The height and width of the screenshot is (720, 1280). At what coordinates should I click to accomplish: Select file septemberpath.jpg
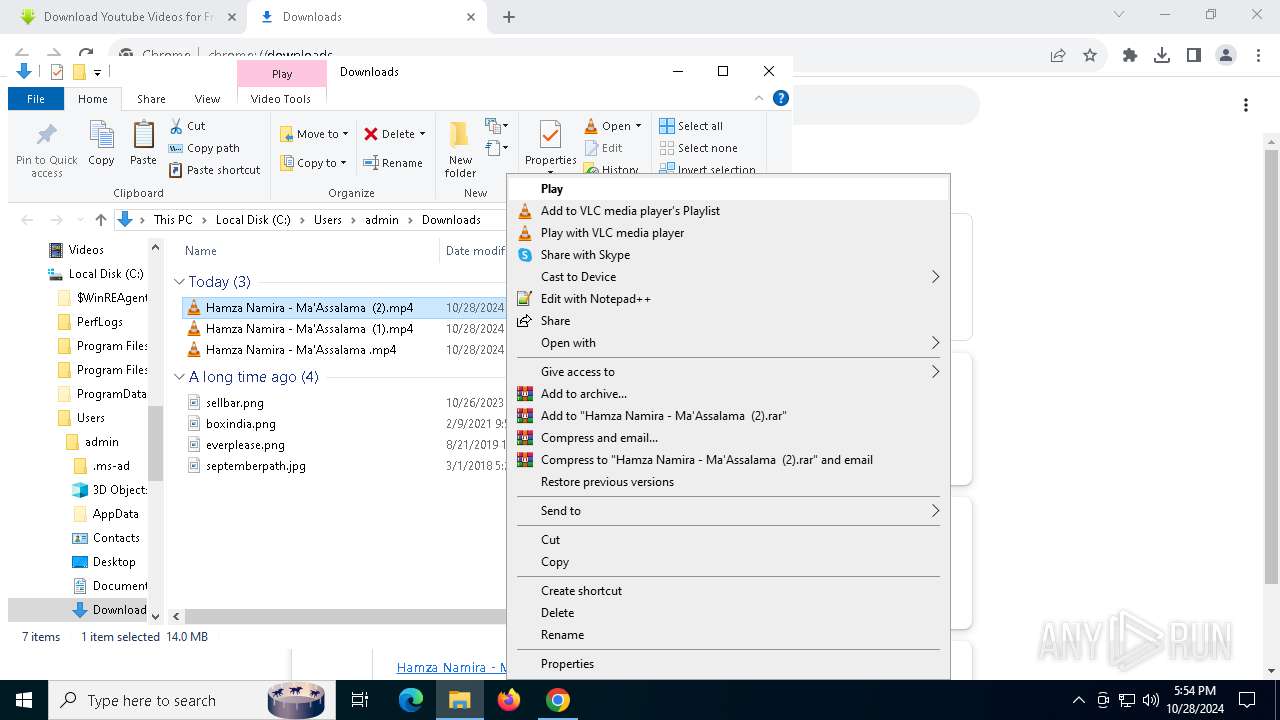click(256, 466)
